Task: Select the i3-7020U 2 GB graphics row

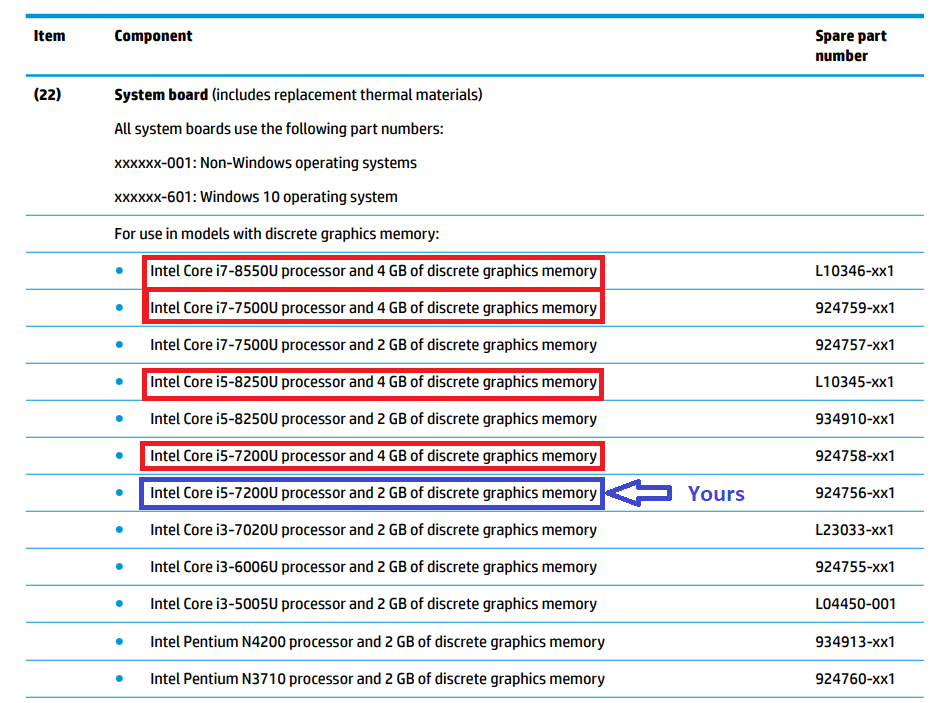Action: point(475,530)
